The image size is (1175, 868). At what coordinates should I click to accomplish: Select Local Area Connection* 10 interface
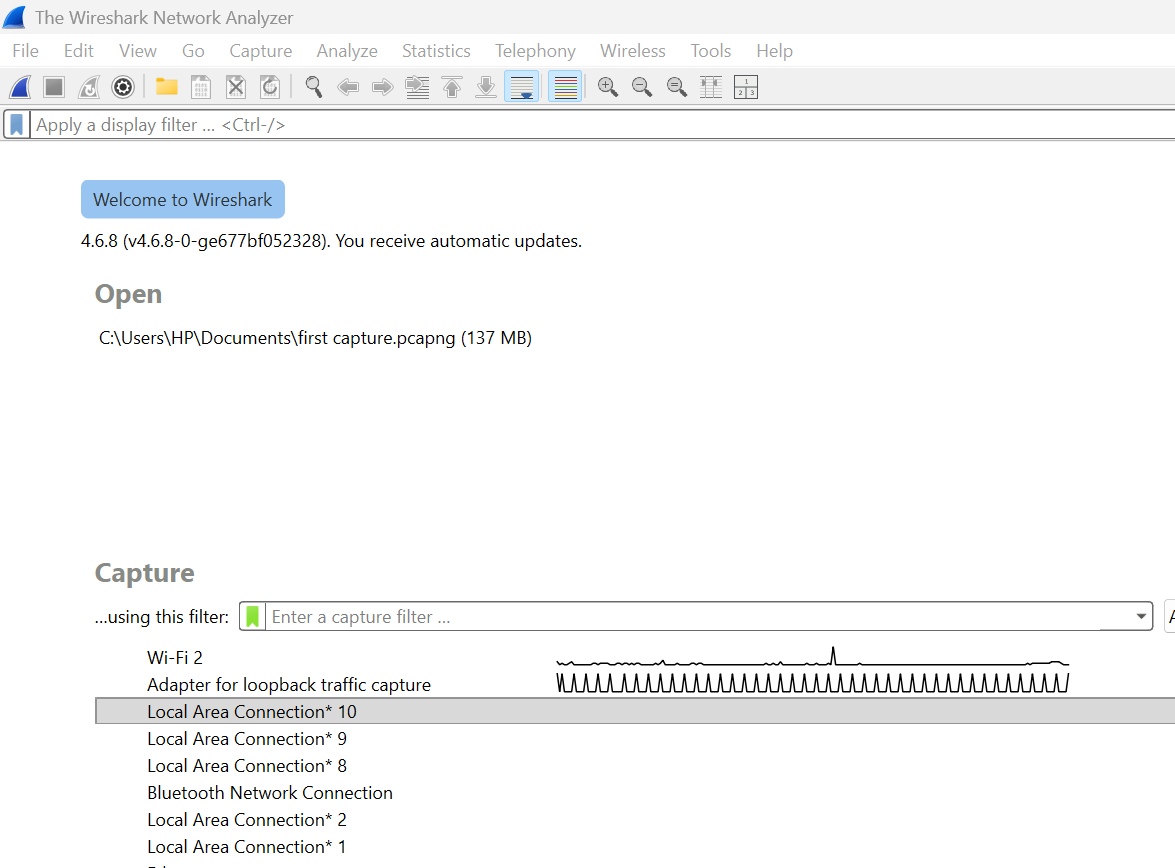tap(635, 711)
